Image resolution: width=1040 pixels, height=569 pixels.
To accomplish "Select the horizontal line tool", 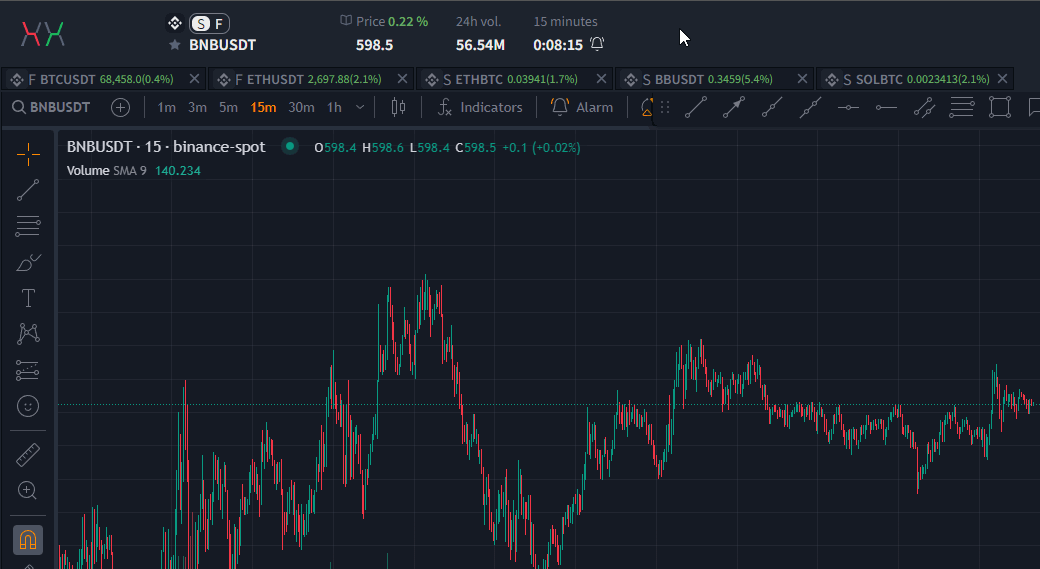I will 848,107.
